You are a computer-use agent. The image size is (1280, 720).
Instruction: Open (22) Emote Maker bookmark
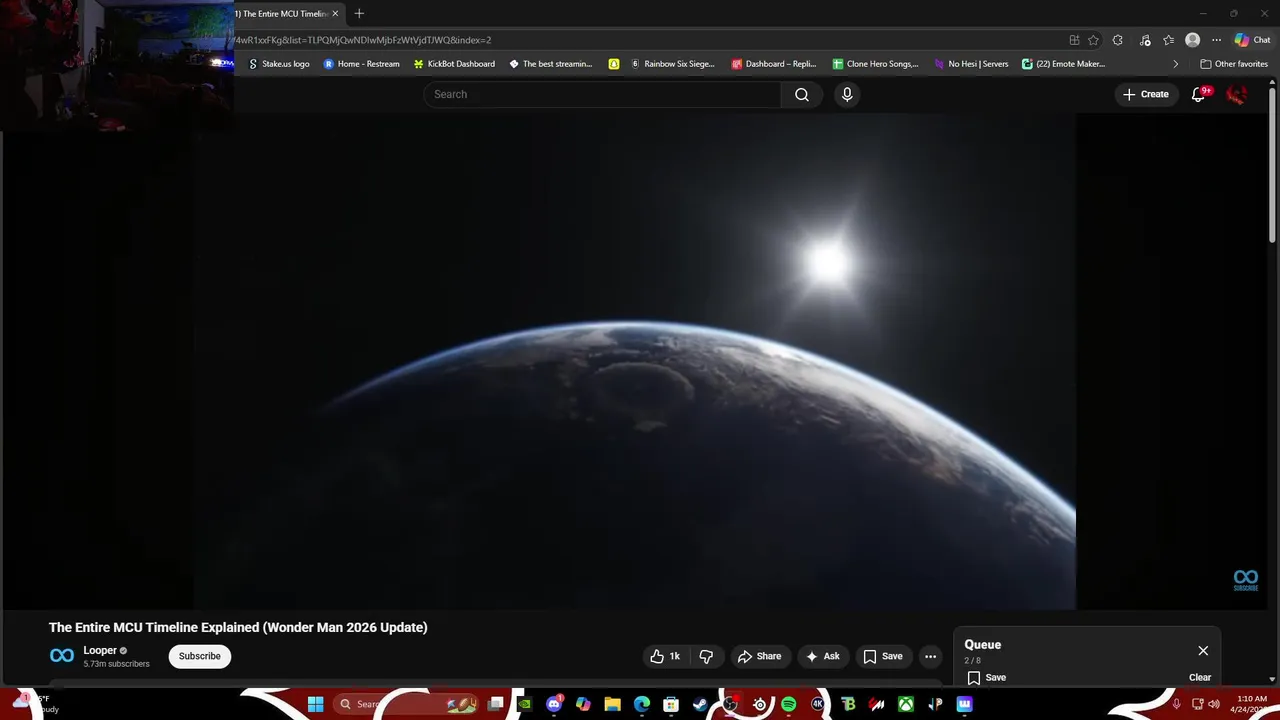(x=1063, y=64)
